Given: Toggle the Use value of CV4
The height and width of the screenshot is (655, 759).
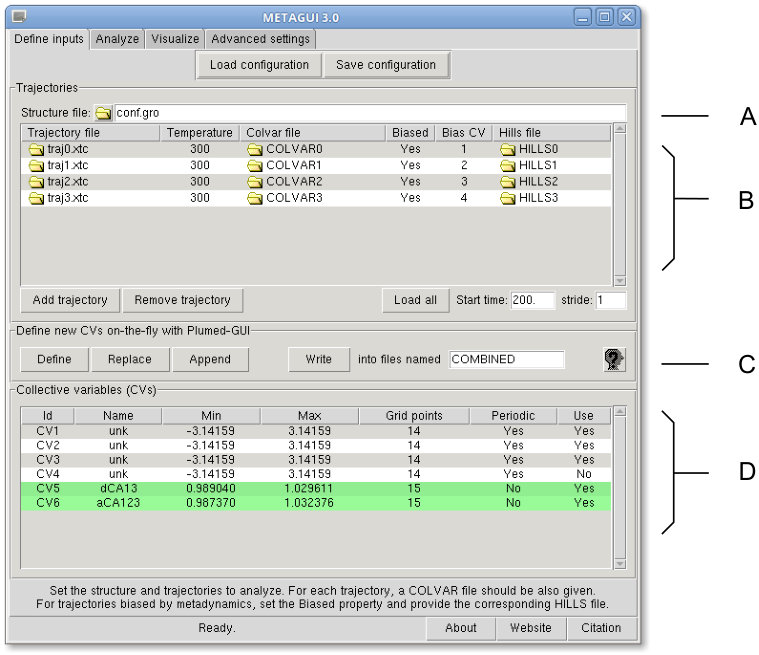Looking at the screenshot, I should tap(584, 474).
